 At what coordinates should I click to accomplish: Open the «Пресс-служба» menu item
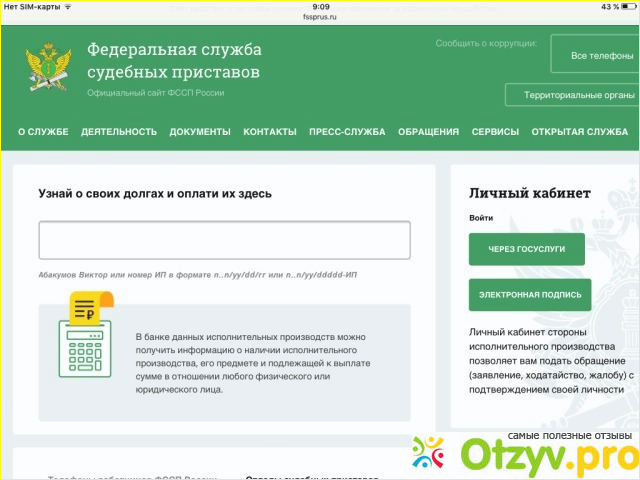pos(347,132)
